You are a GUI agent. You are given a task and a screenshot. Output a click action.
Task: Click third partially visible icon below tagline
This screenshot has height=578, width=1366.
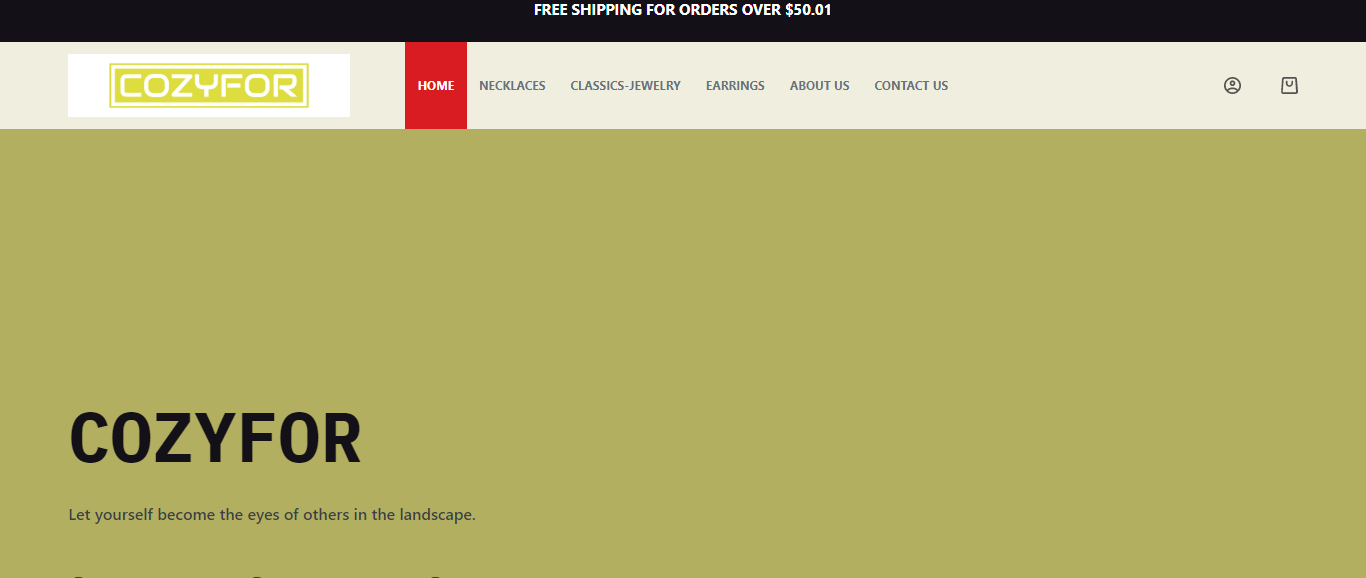pos(434,575)
